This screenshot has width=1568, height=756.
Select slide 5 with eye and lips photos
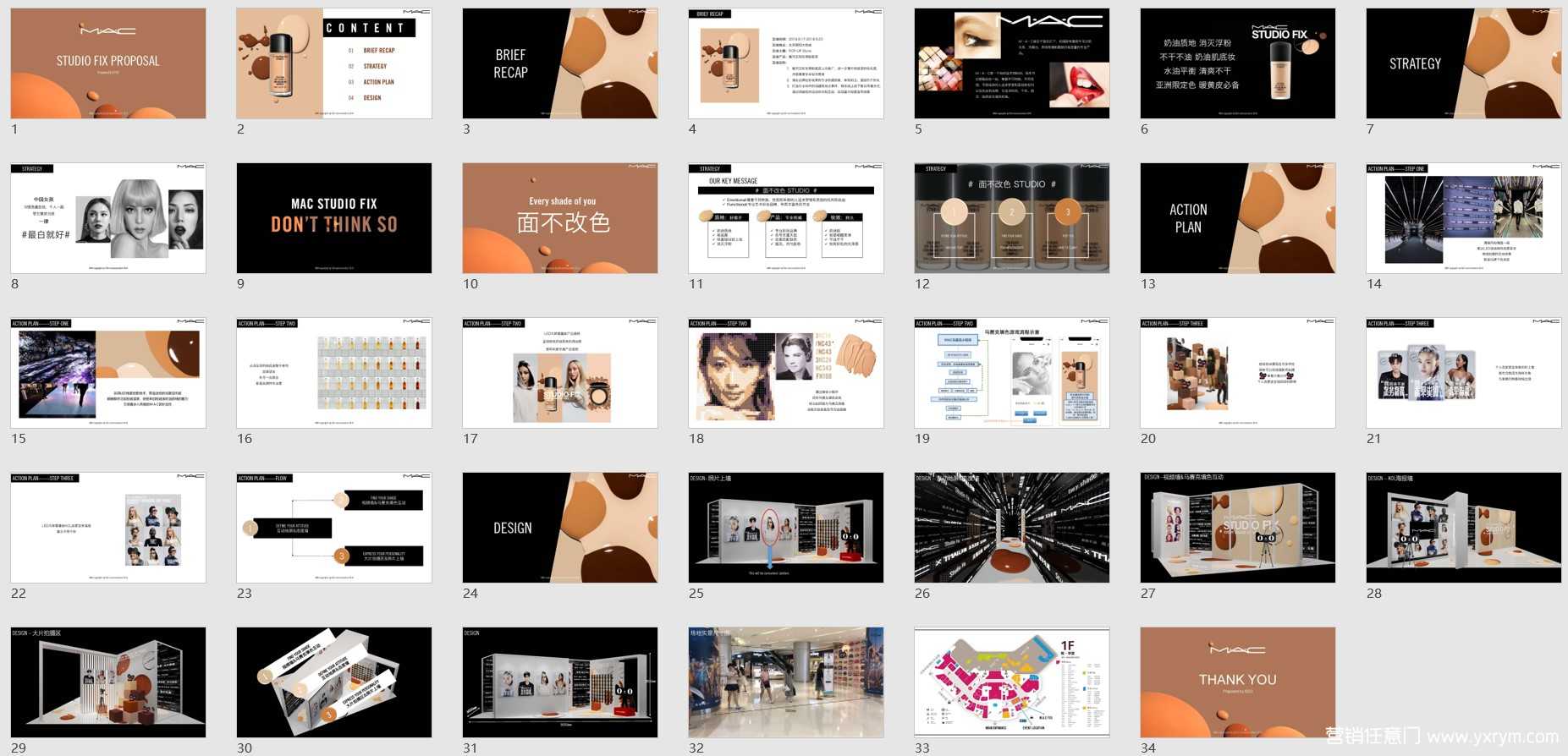point(1012,63)
